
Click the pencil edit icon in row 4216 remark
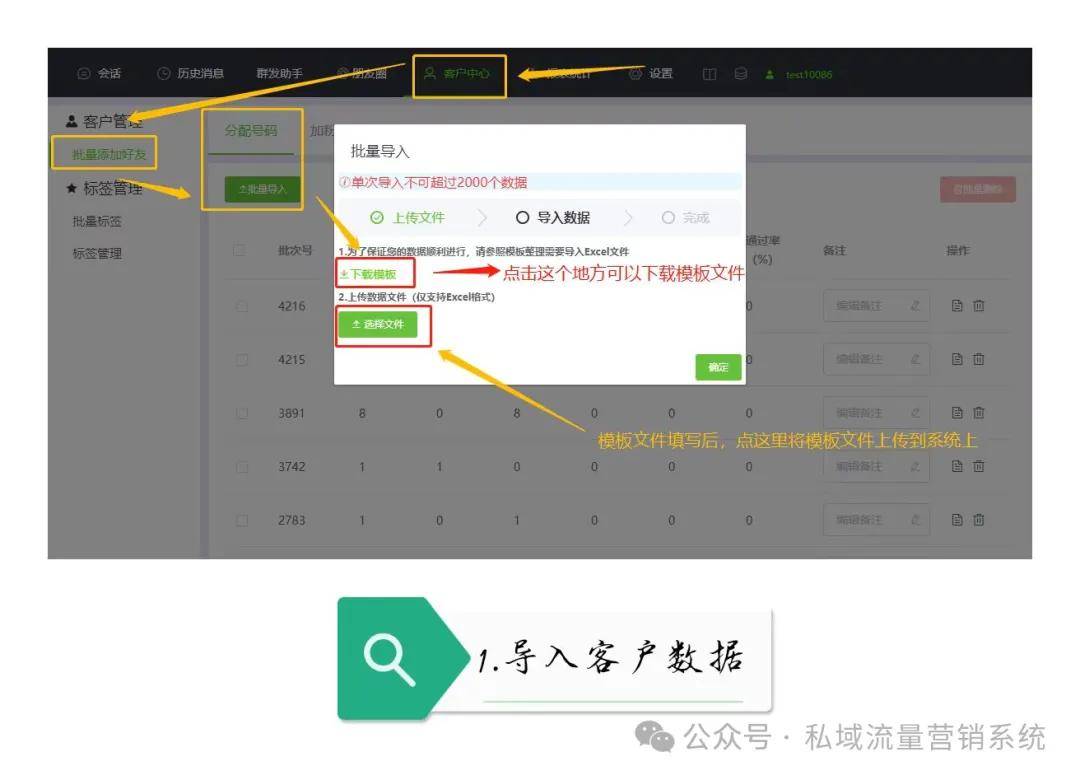click(915, 306)
